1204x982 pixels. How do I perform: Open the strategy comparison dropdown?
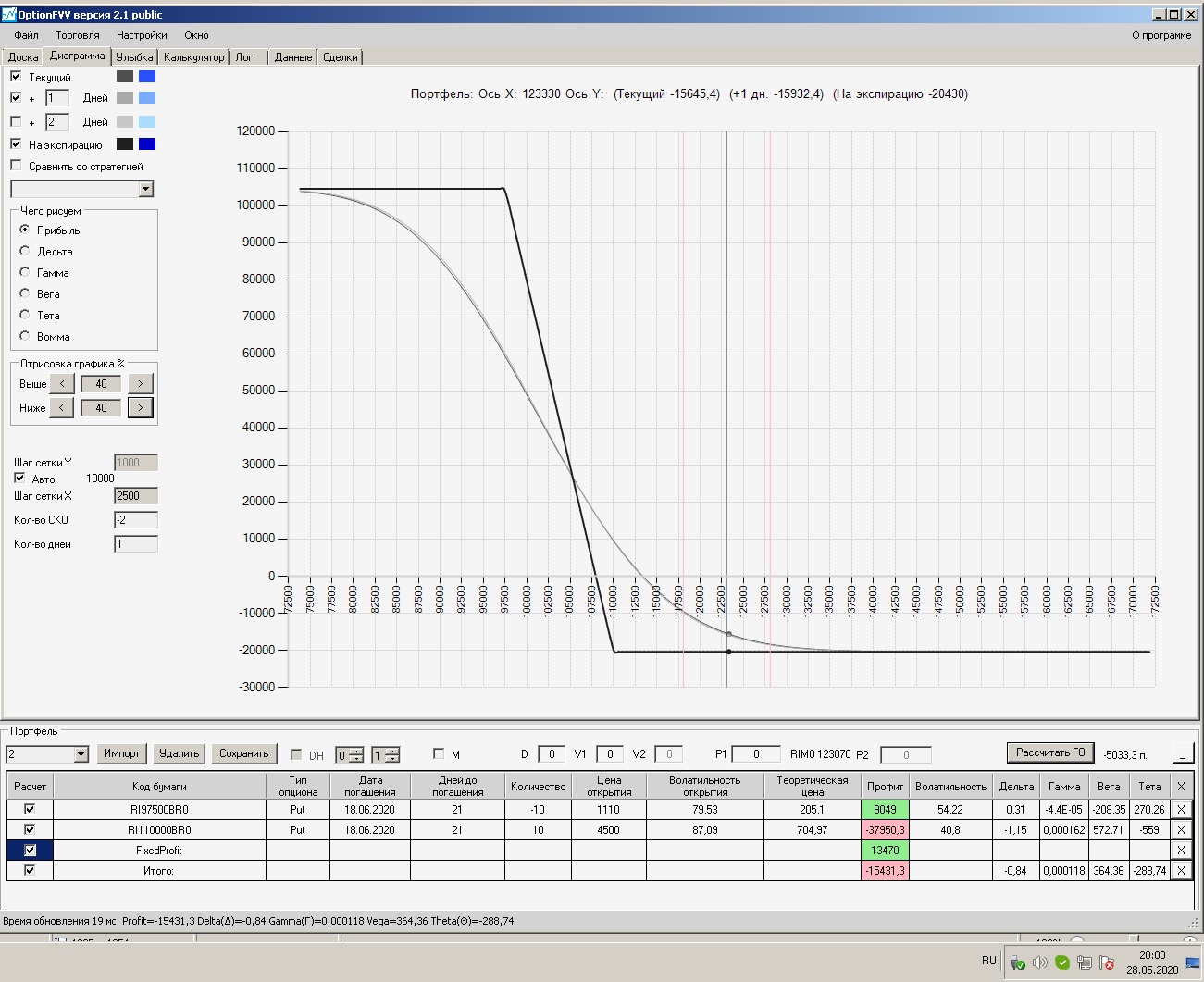[x=145, y=189]
